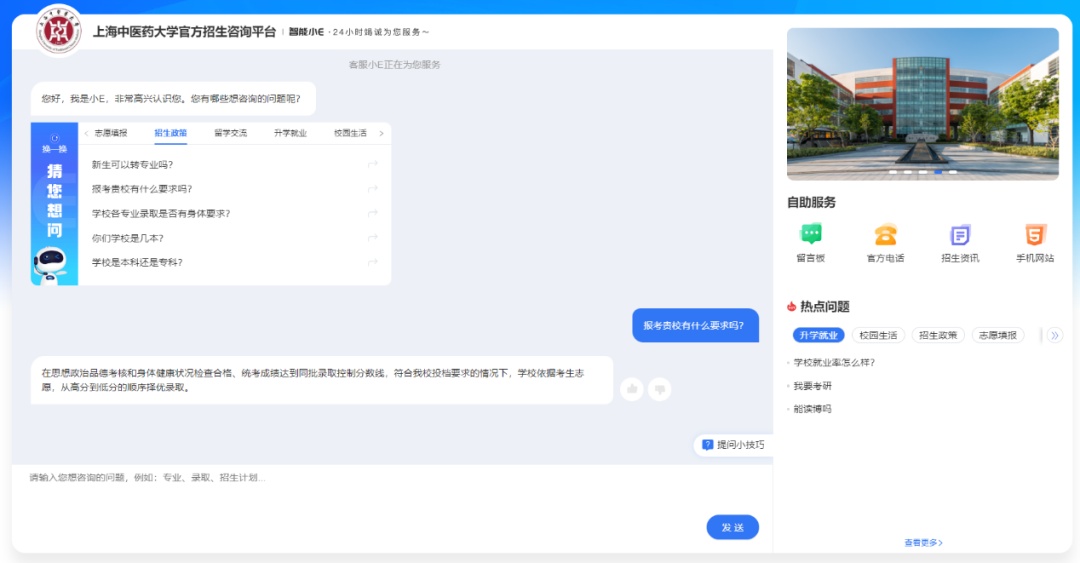The height and width of the screenshot is (563, 1080).
Task: Click the active carousel indicator dot on banner
Action: pyautogui.click(x=938, y=172)
